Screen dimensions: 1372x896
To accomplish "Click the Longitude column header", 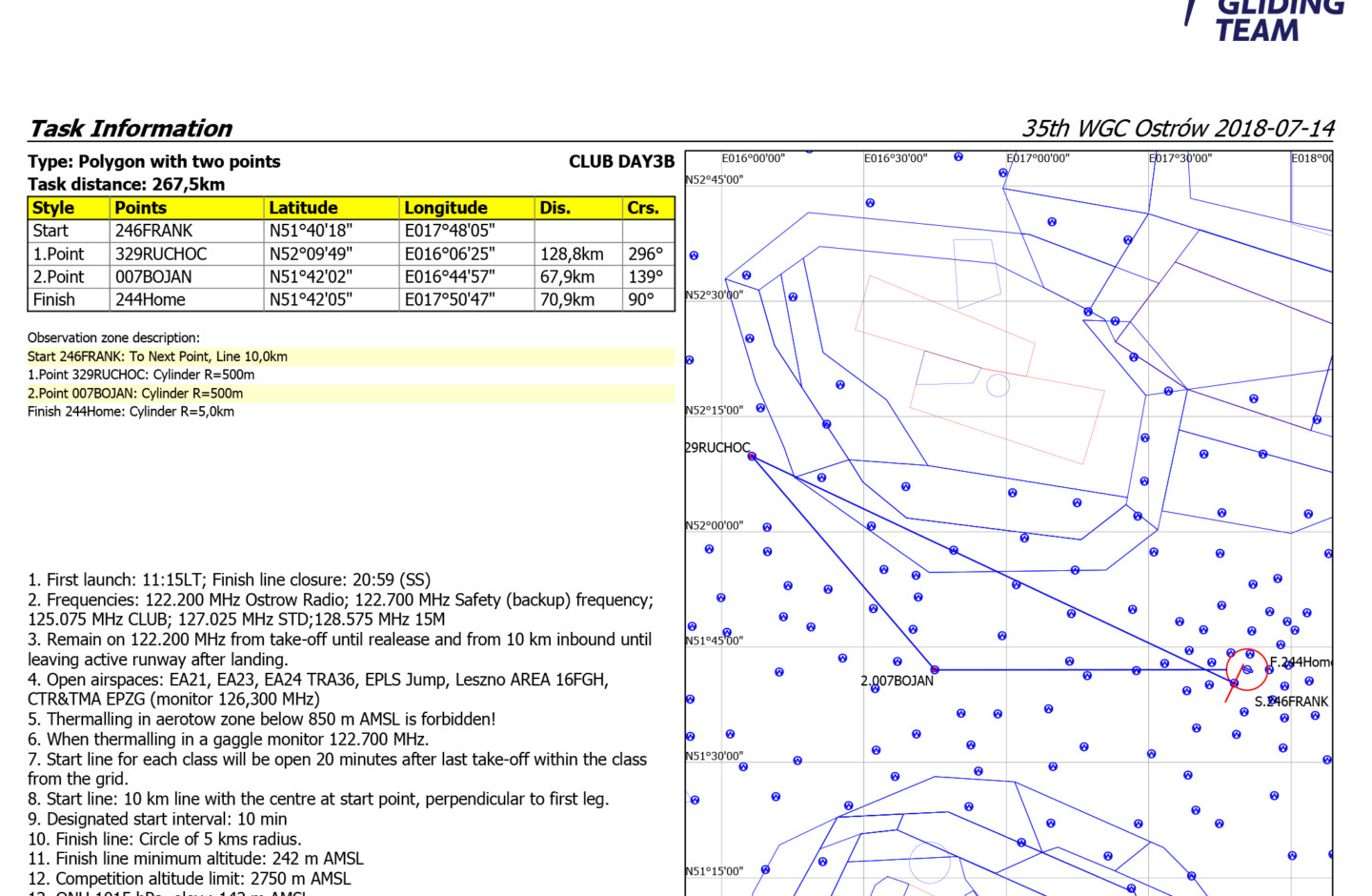I will [x=445, y=208].
